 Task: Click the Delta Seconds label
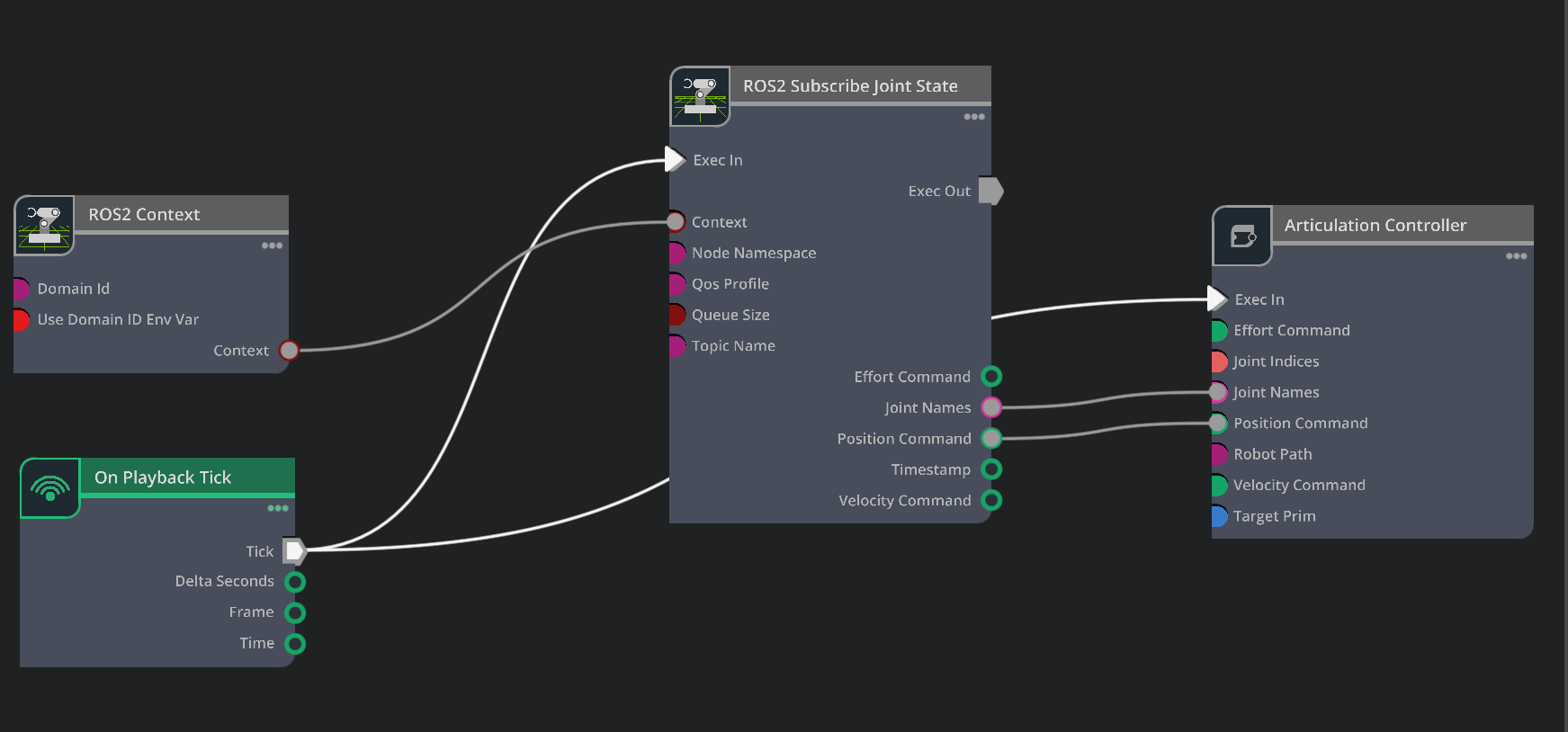(225, 581)
